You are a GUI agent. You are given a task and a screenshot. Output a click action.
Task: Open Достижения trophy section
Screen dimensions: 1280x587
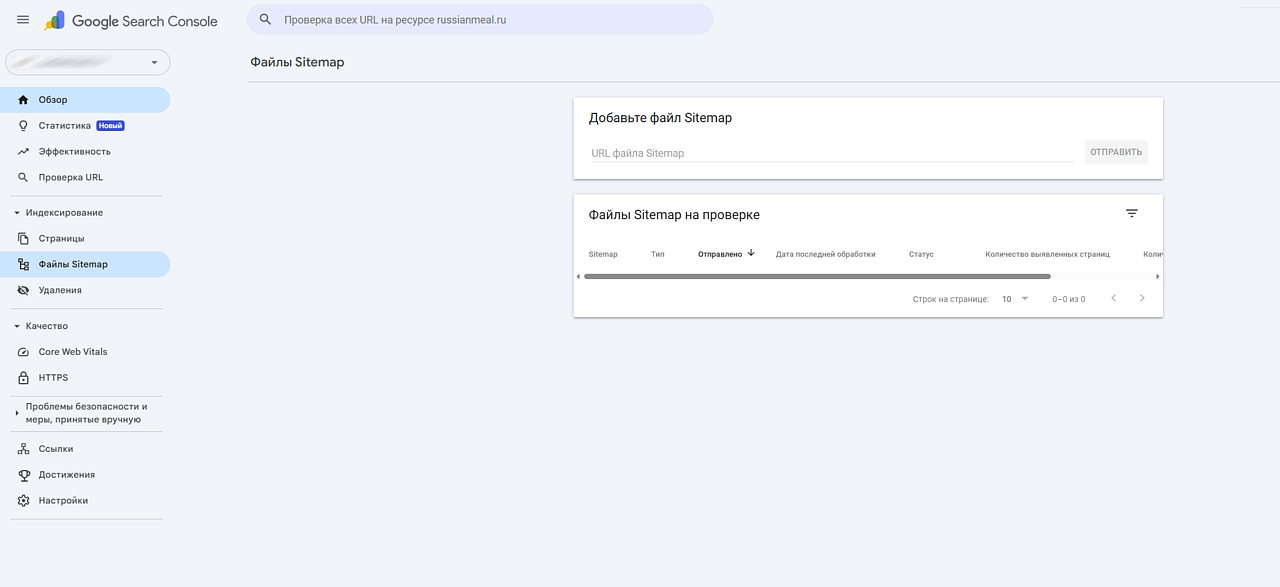point(66,475)
